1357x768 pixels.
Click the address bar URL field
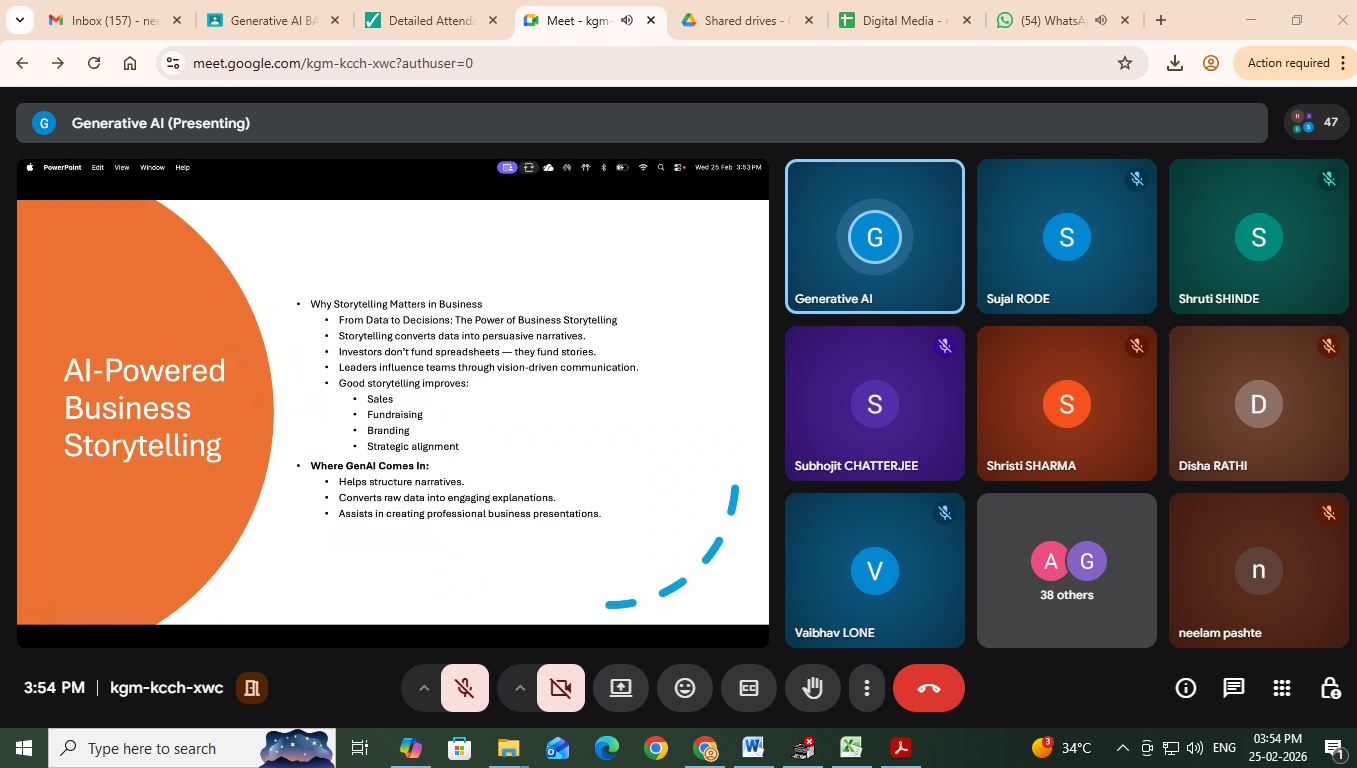tap(640, 63)
